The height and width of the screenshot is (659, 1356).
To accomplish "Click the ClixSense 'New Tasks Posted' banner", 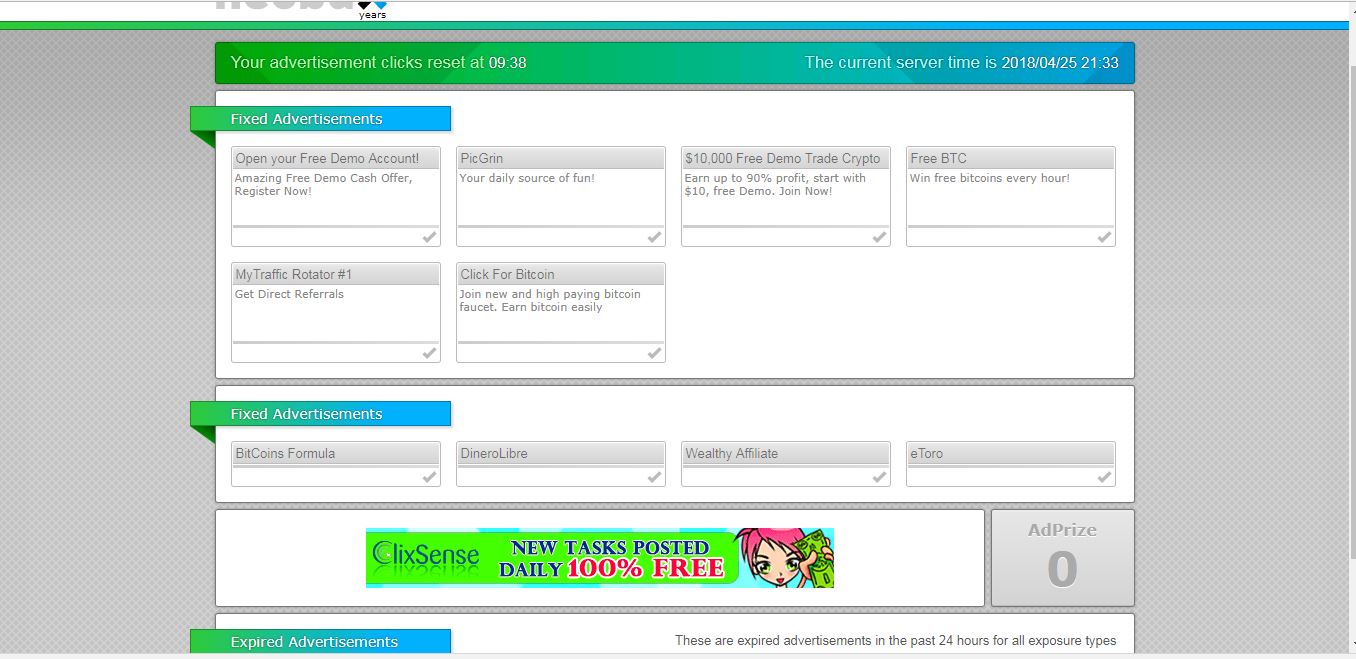I will click(600, 558).
